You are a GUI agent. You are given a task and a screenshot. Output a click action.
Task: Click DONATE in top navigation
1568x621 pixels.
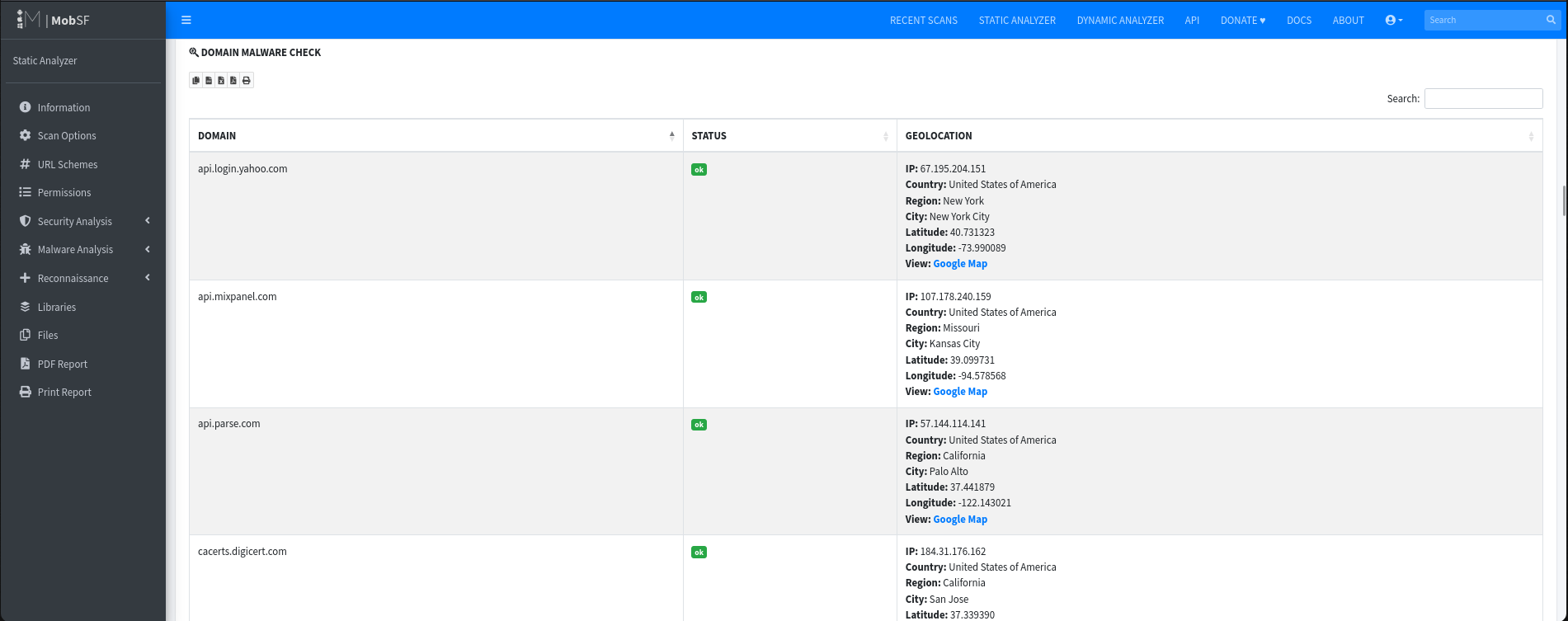click(1243, 20)
